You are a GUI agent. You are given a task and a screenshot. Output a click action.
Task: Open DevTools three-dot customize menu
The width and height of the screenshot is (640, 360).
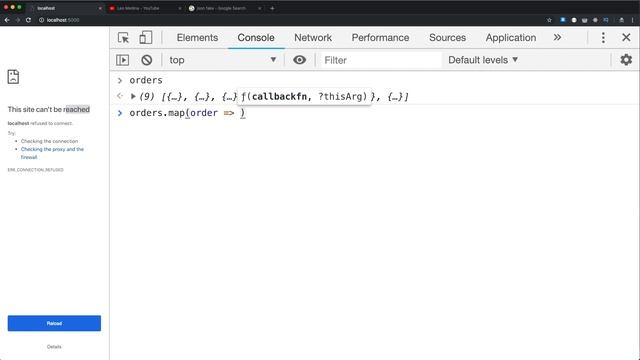603,38
